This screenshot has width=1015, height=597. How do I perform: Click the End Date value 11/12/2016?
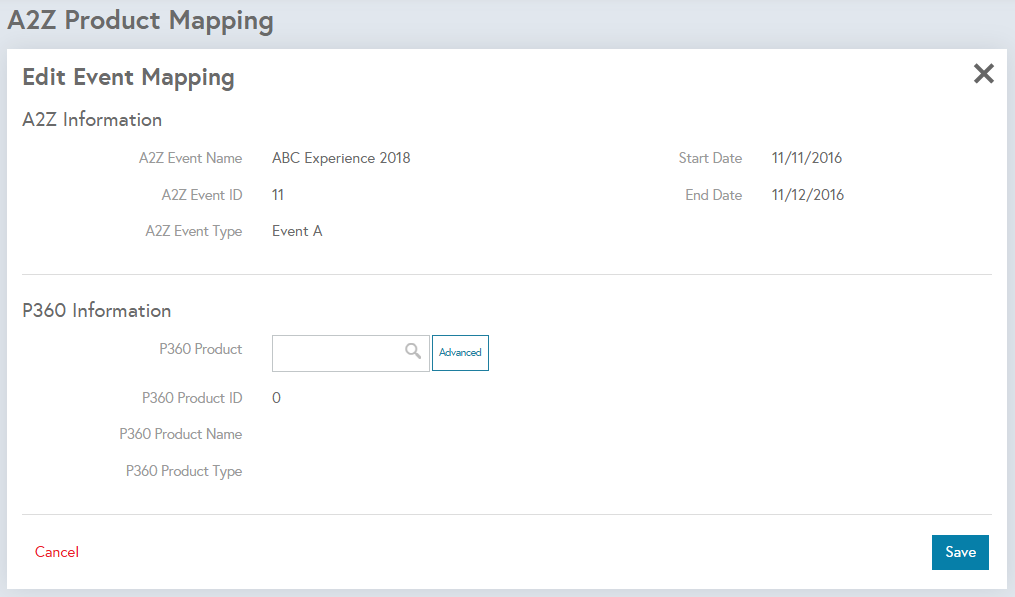coord(808,195)
